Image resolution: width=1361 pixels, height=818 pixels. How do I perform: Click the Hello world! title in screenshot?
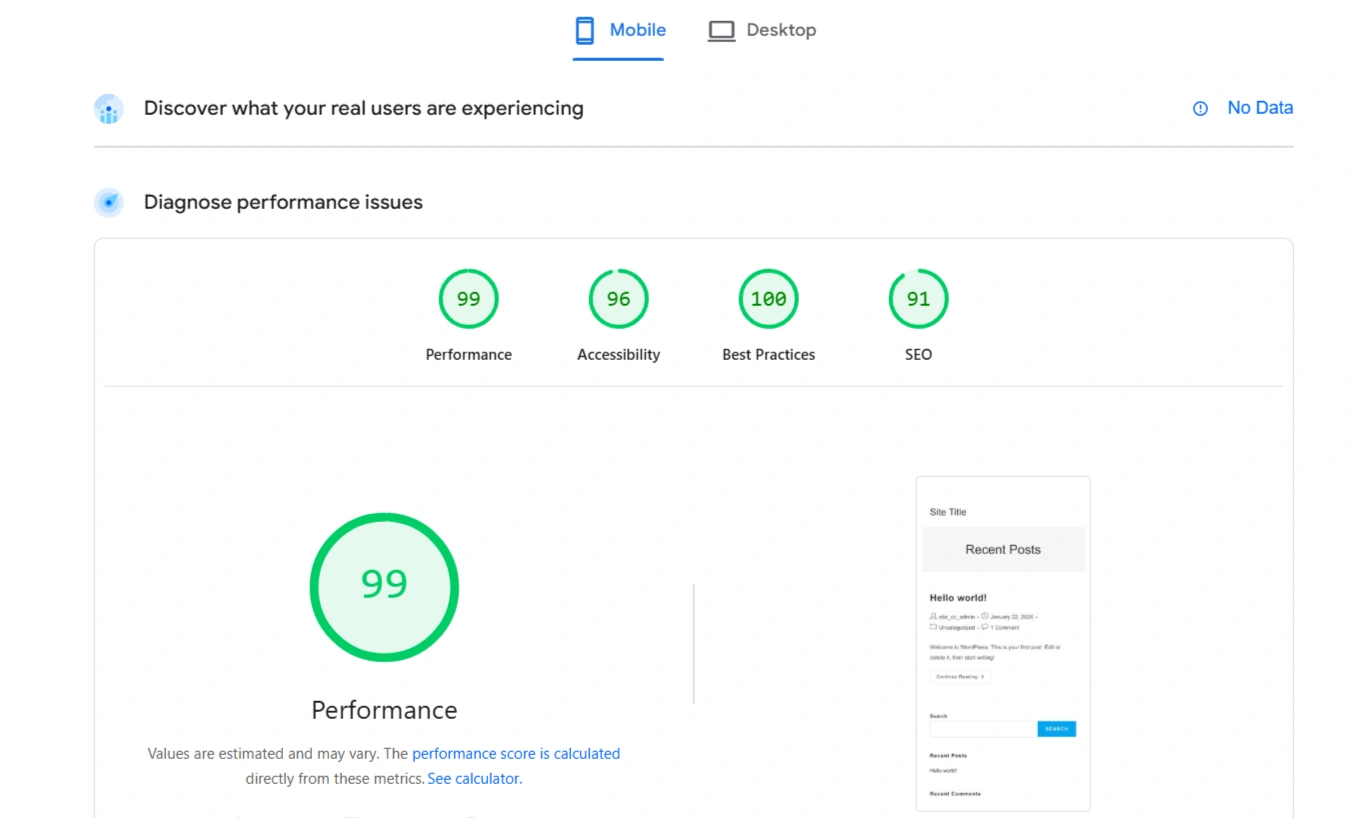pos(958,598)
